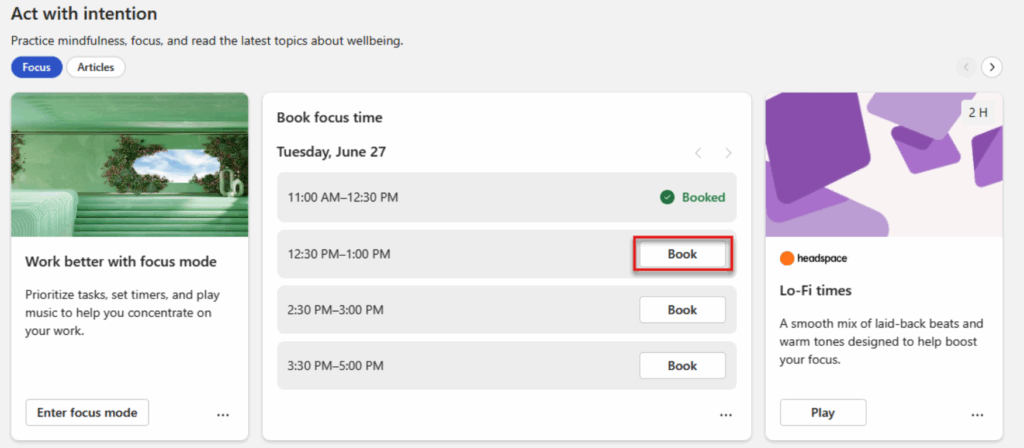Open the Articles tab
Viewport: 1024px width, 448px height.
[x=96, y=67]
